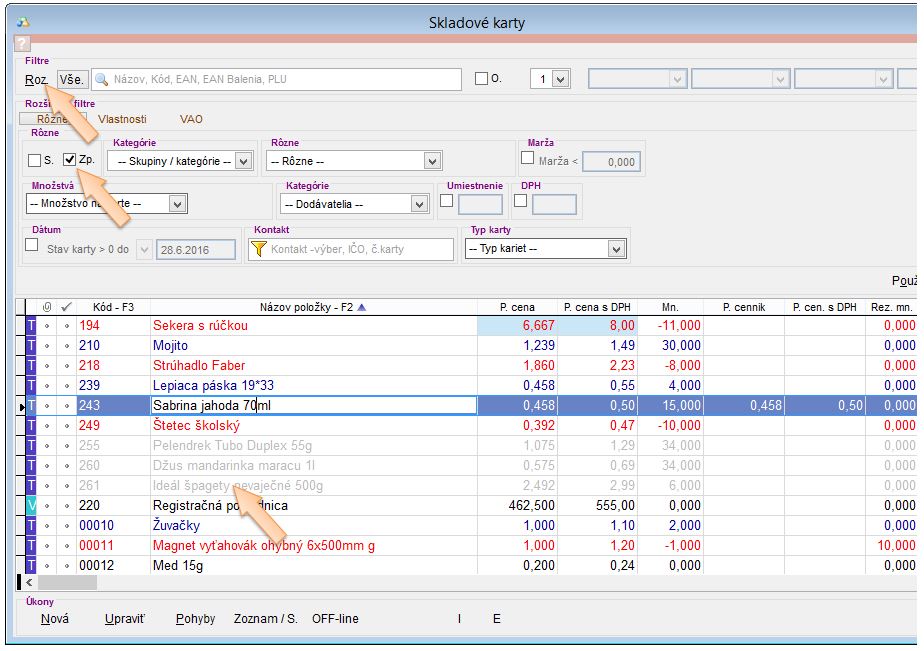Click the checkmark column header icon
The image size is (924, 651).
67,307
